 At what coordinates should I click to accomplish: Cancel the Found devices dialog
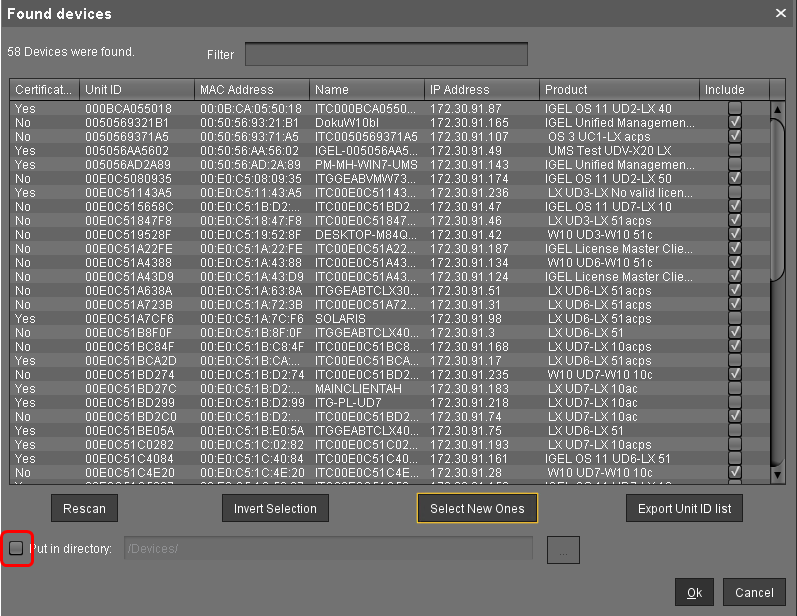pos(754,592)
